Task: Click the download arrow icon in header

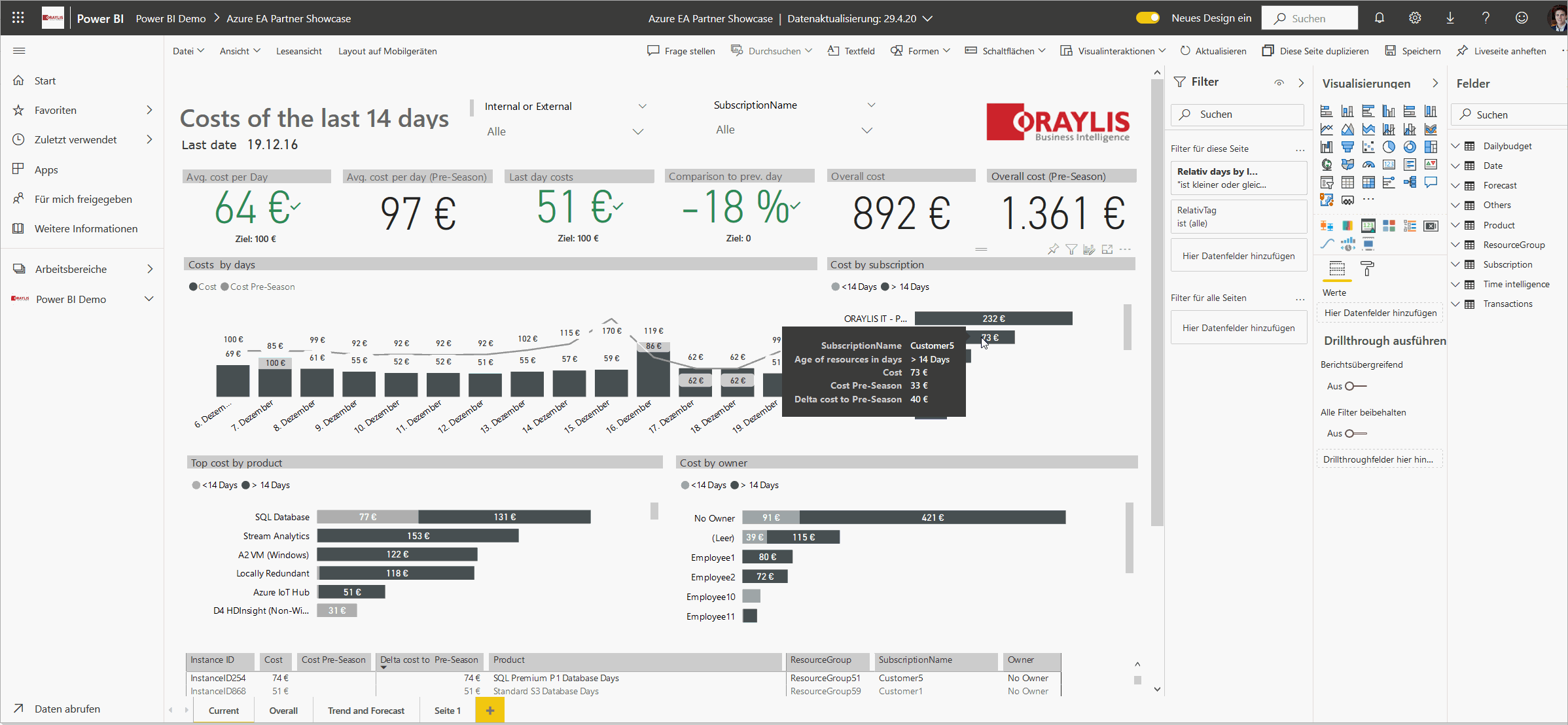Action: click(x=1450, y=18)
